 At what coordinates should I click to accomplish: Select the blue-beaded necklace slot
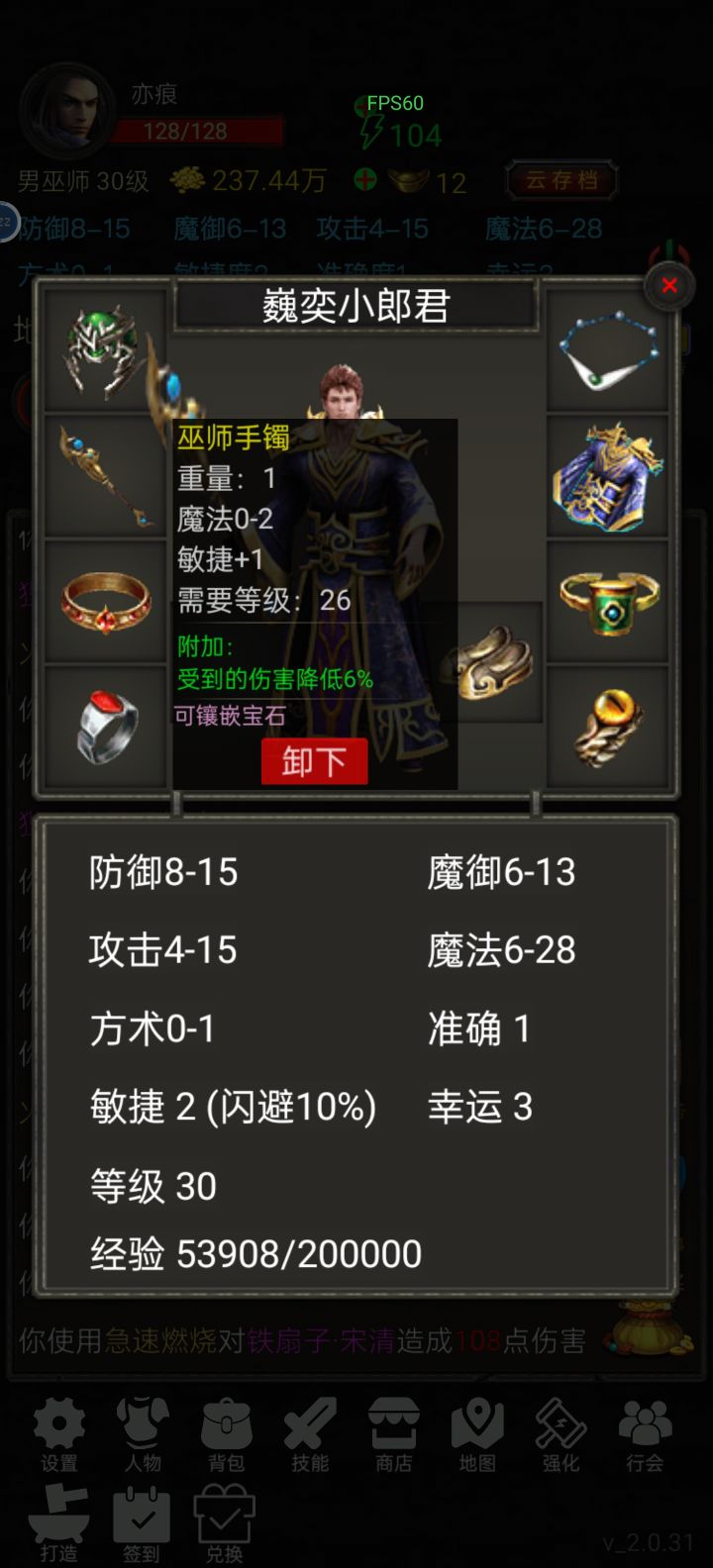(607, 350)
